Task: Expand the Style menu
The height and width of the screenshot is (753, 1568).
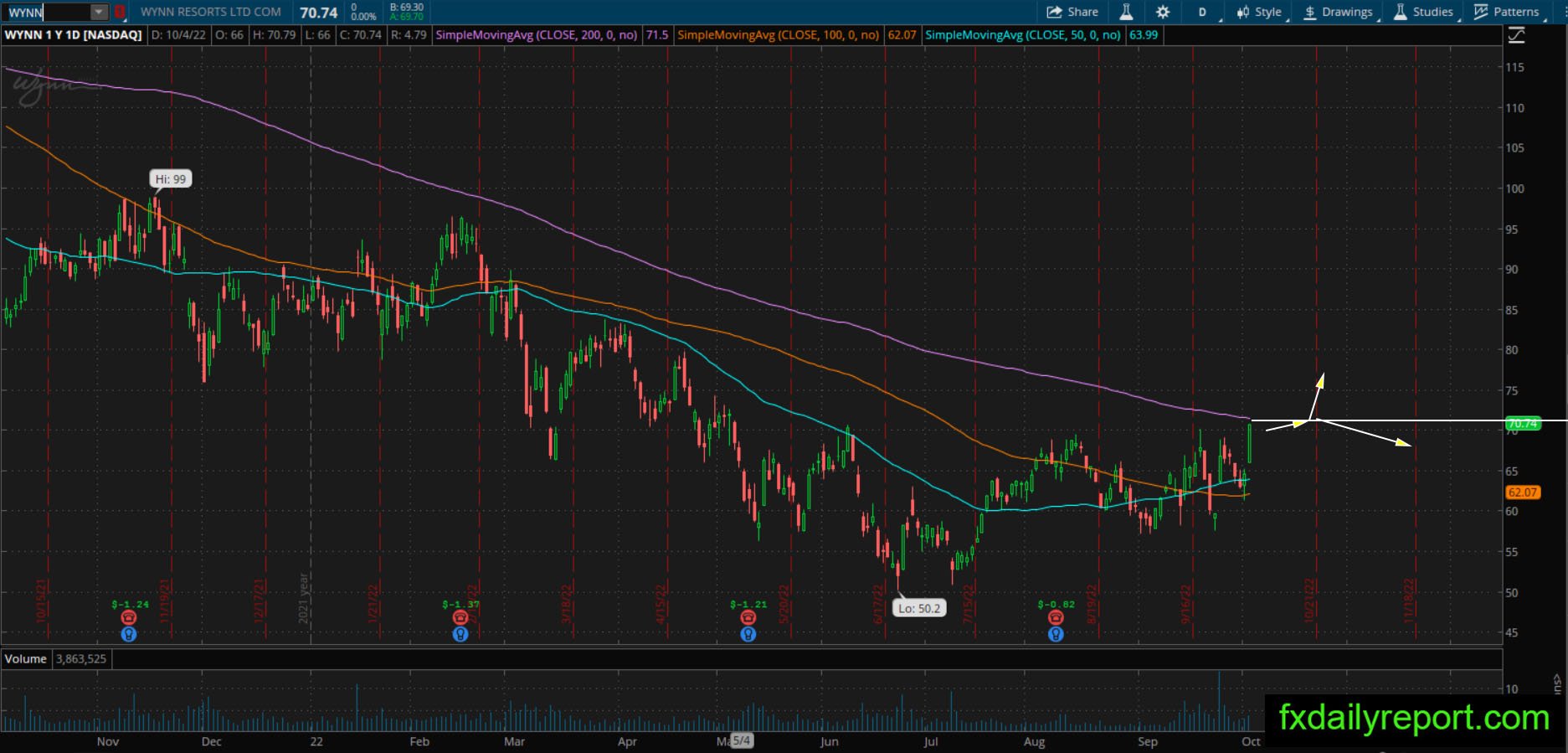Action: (x=1259, y=12)
